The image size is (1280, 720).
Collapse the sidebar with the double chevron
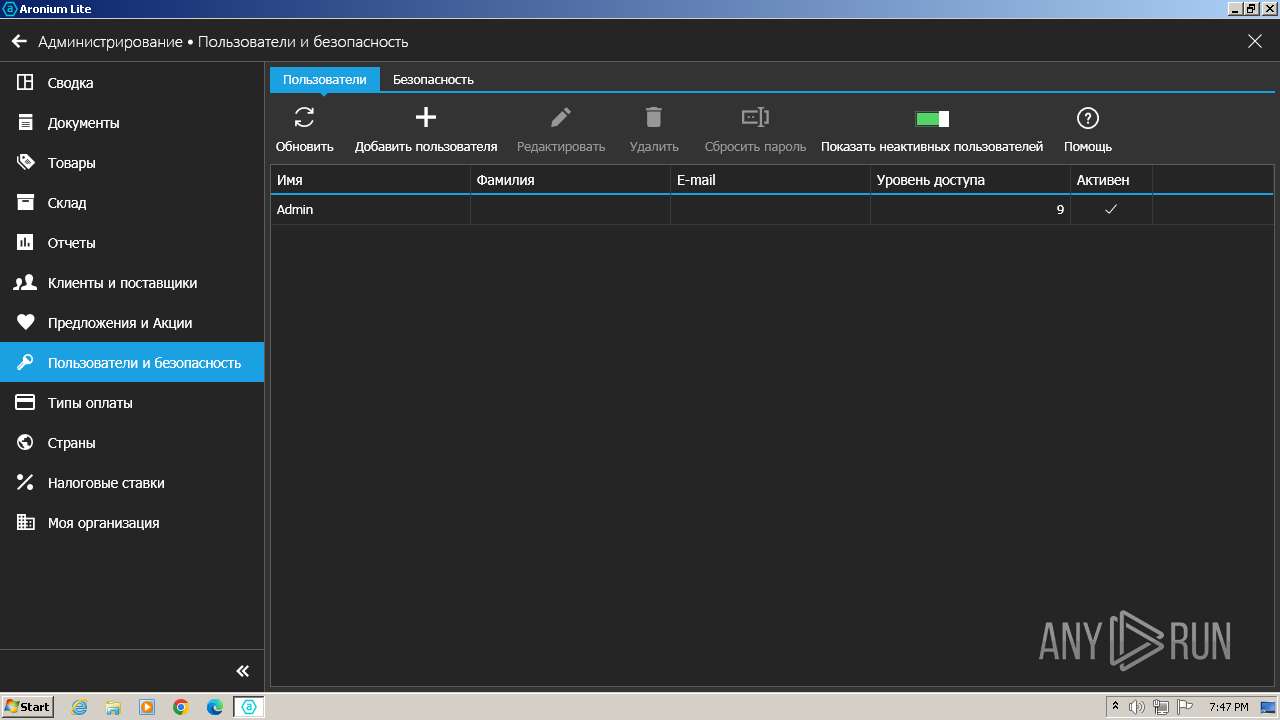pyautogui.click(x=242, y=671)
